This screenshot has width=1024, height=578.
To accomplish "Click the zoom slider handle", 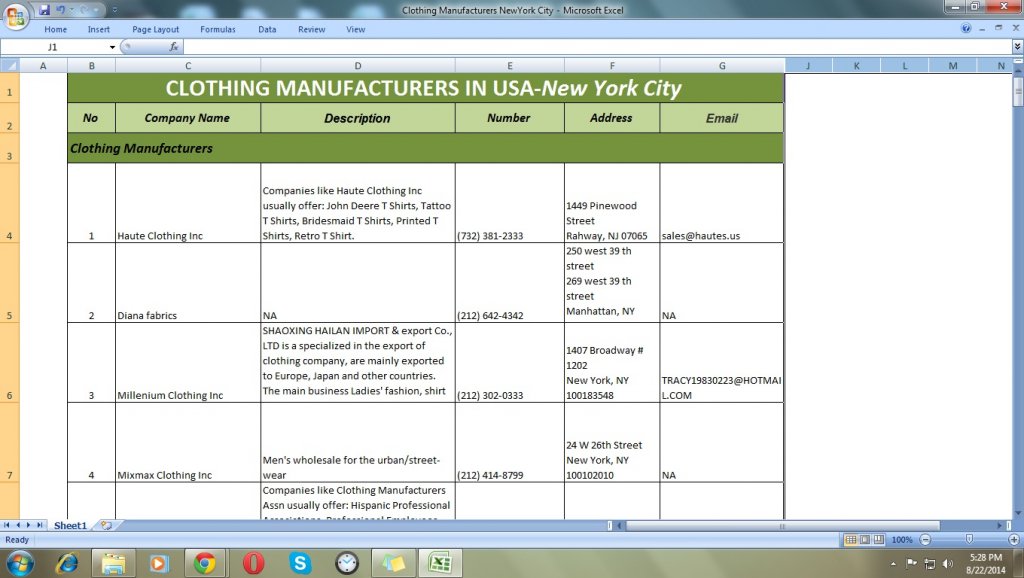I will point(969,539).
